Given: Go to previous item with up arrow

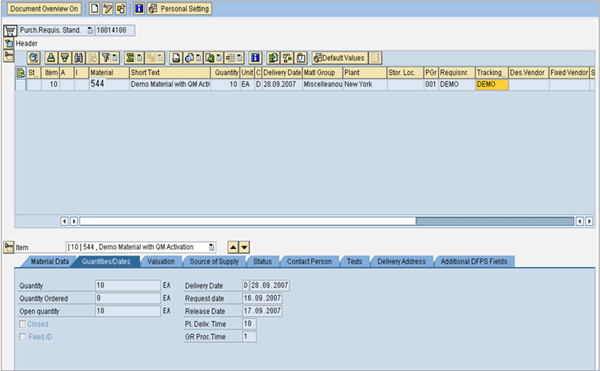Looking at the screenshot, I should [233, 247].
